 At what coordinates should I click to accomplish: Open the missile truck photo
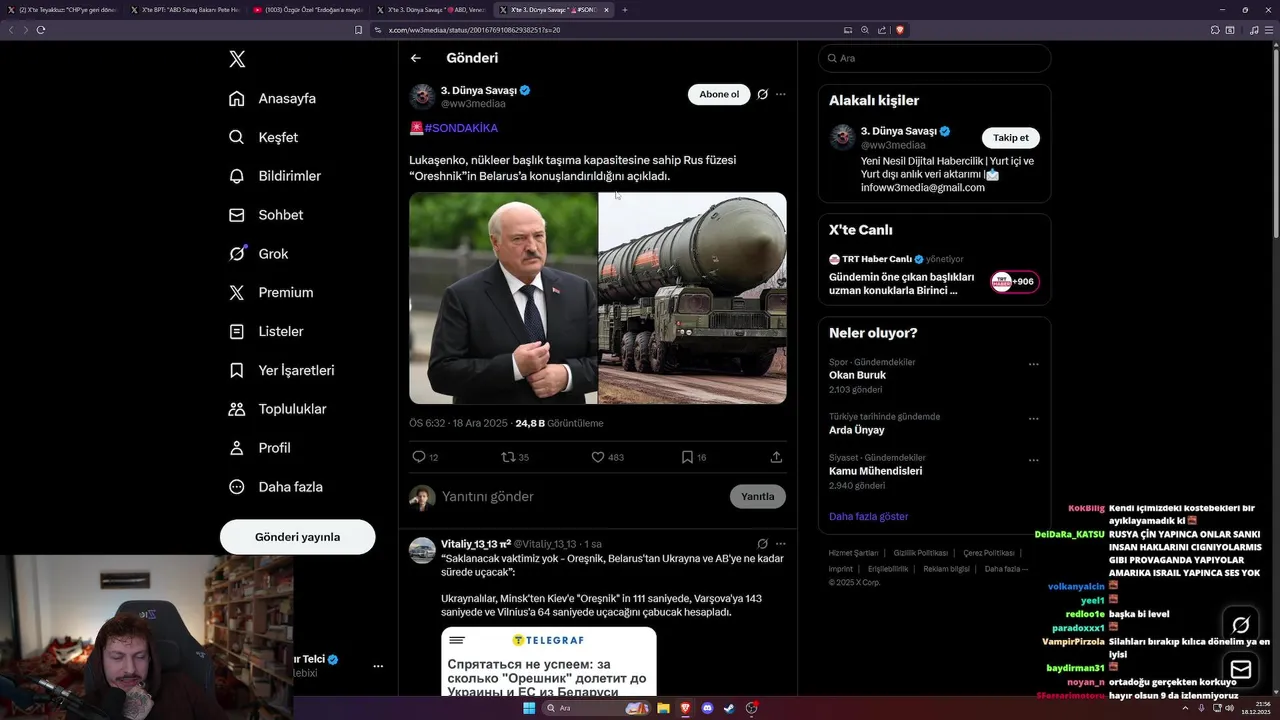click(693, 298)
